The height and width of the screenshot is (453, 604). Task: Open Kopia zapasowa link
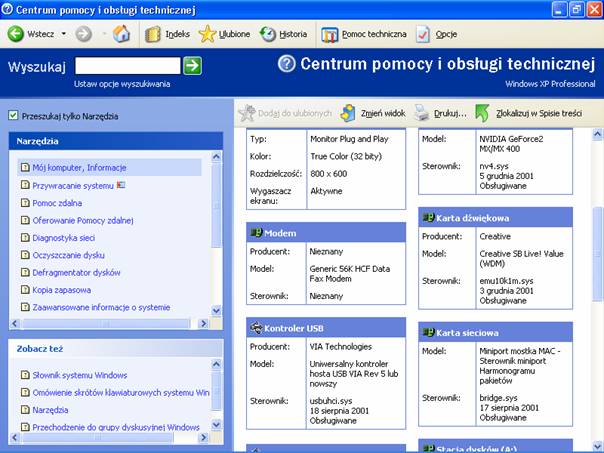coord(62,290)
